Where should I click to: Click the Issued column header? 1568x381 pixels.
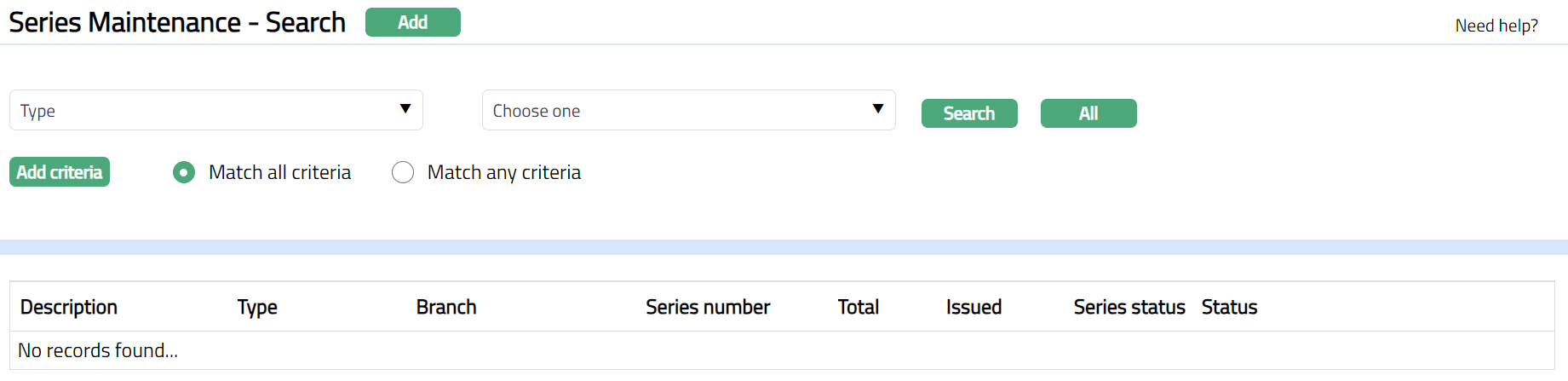pos(974,307)
